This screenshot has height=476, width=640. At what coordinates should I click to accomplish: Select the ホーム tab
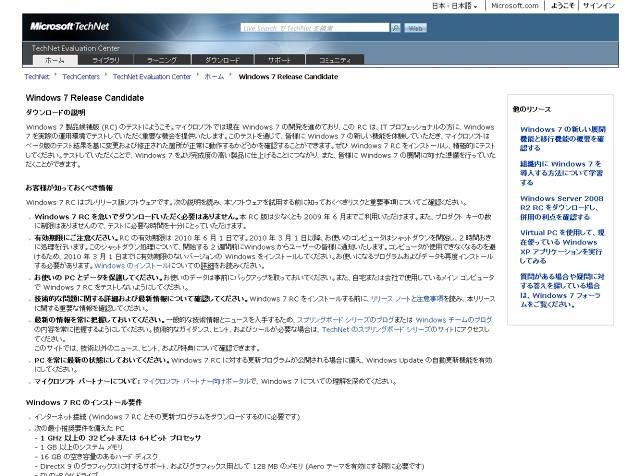pyautogui.click(x=55, y=60)
